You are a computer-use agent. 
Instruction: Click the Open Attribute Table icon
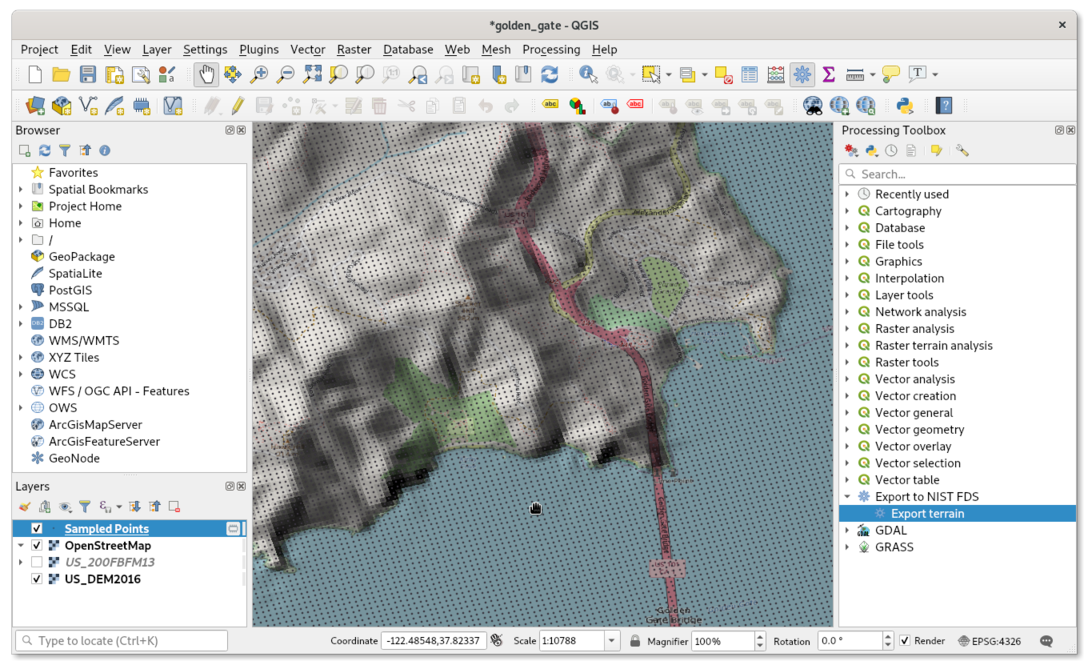749,74
